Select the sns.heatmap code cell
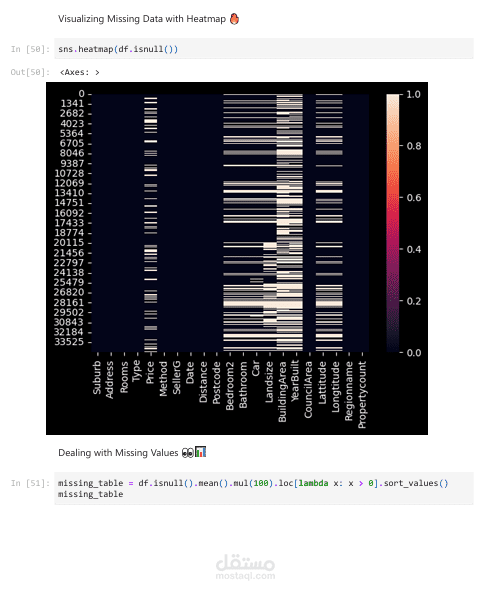492x593 pixels. [x=264, y=49]
